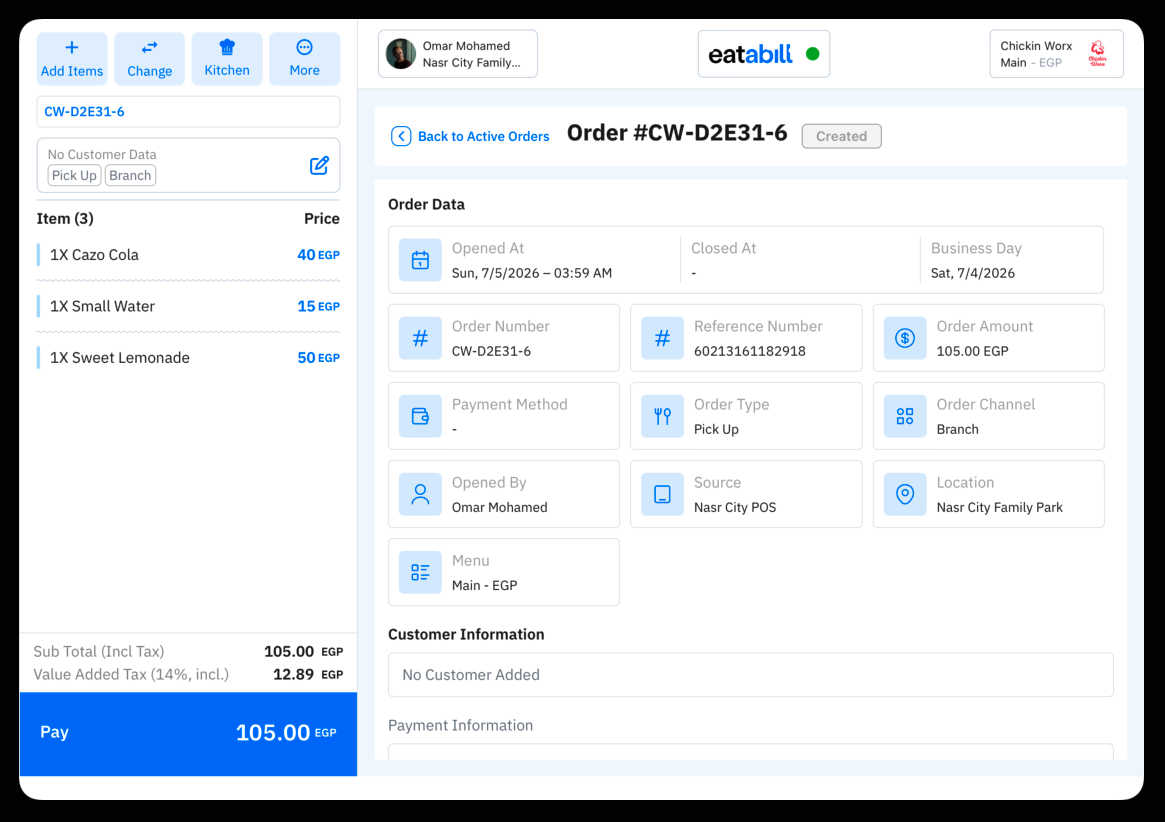The width and height of the screenshot is (1165, 822).
Task: Click the Opened At date value
Action: point(532,273)
